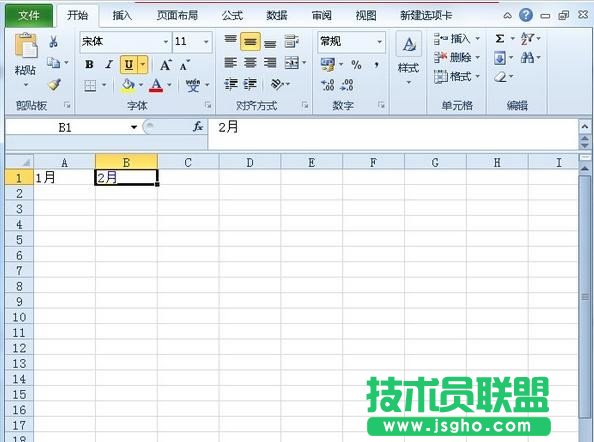This screenshot has height=442, width=594.
Task: Select bottom vertical alignment
Action: pos(270,43)
